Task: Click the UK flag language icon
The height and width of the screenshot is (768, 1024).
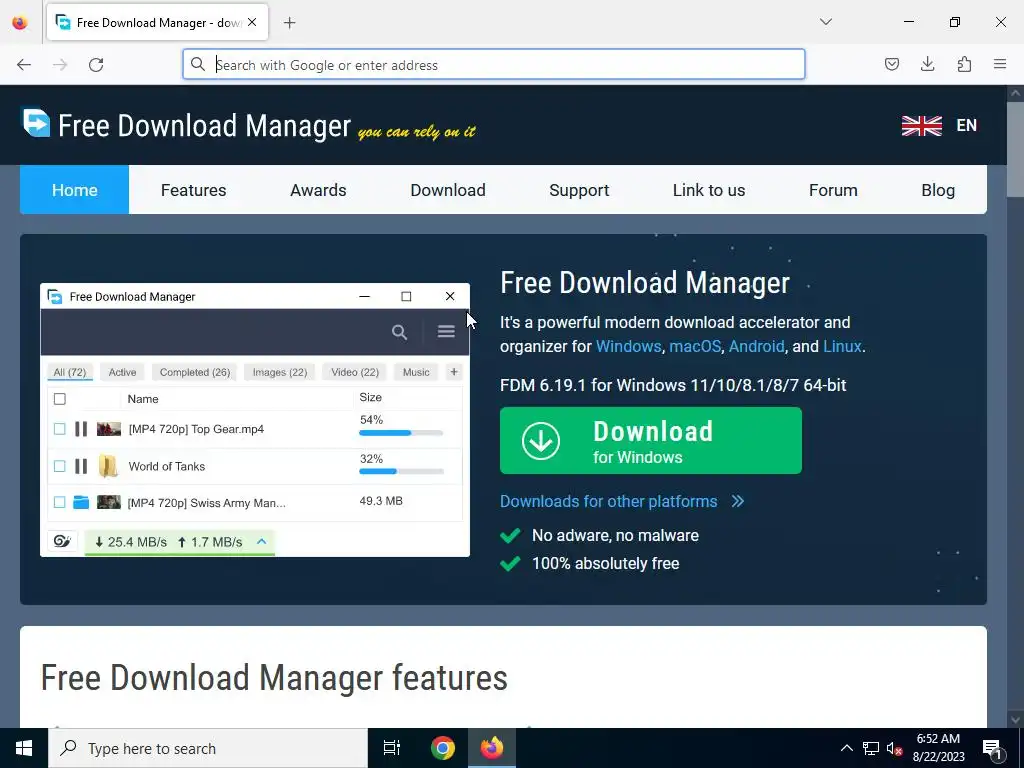Action: (921, 125)
